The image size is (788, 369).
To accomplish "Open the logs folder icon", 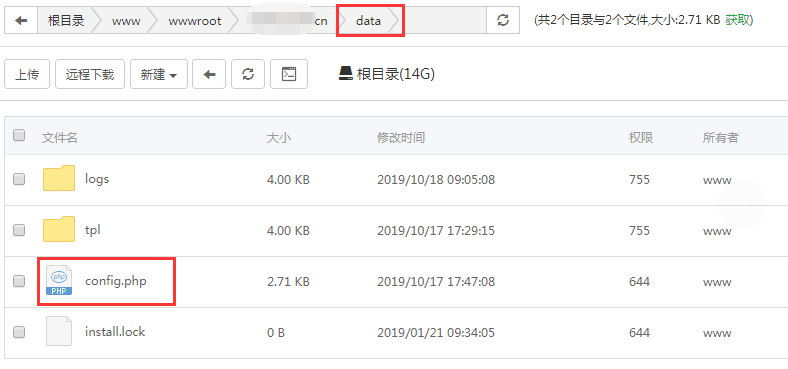I will 59,178.
